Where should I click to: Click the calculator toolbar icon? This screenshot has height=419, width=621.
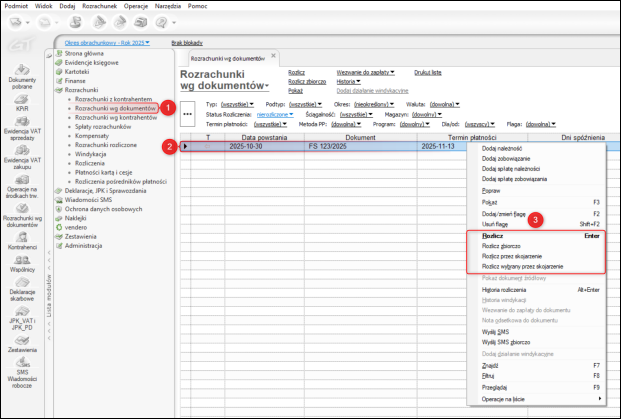(x=140, y=23)
